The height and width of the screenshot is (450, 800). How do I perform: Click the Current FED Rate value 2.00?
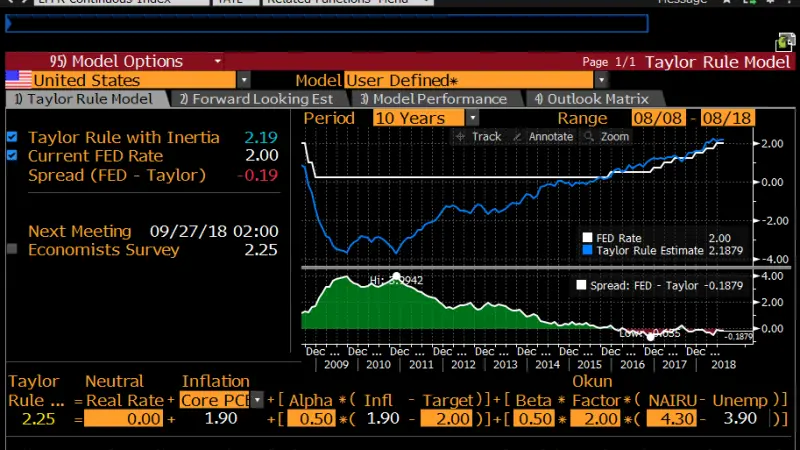(x=262, y=155)
